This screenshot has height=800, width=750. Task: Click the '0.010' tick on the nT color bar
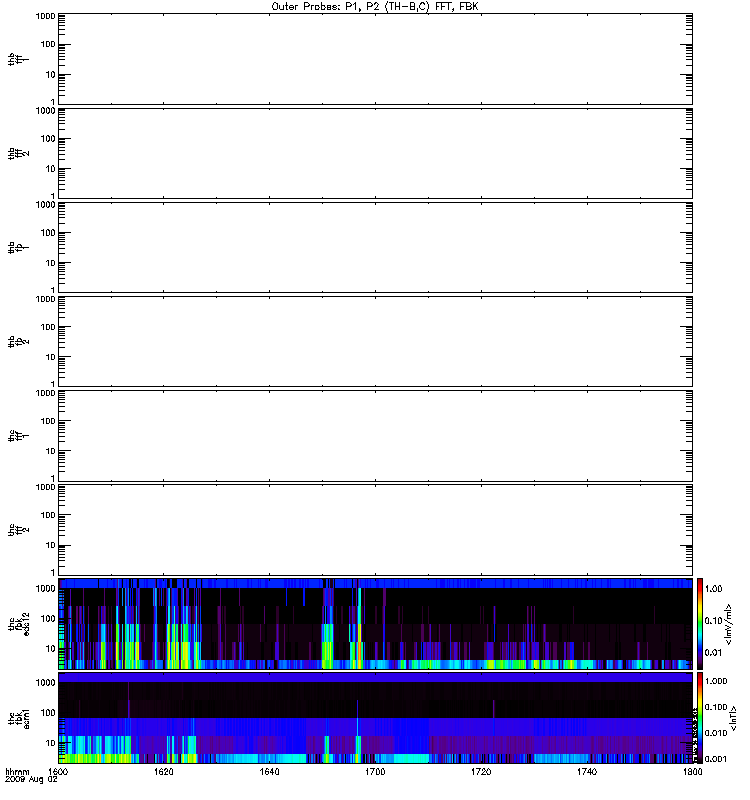(x=716, y=733)
